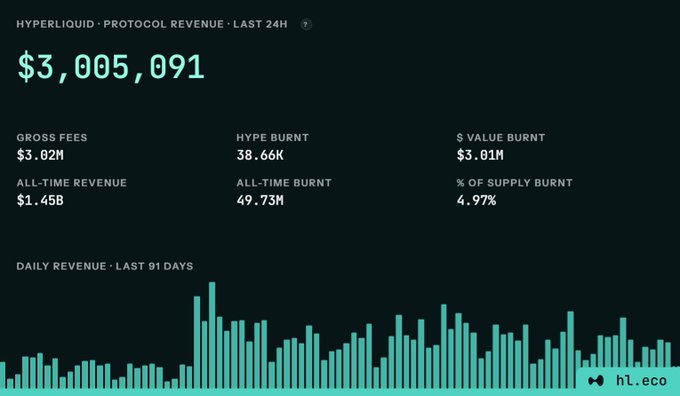680x396 pixels.
Task: Select the 49.73M all-time burnt value
Action: 260,200
